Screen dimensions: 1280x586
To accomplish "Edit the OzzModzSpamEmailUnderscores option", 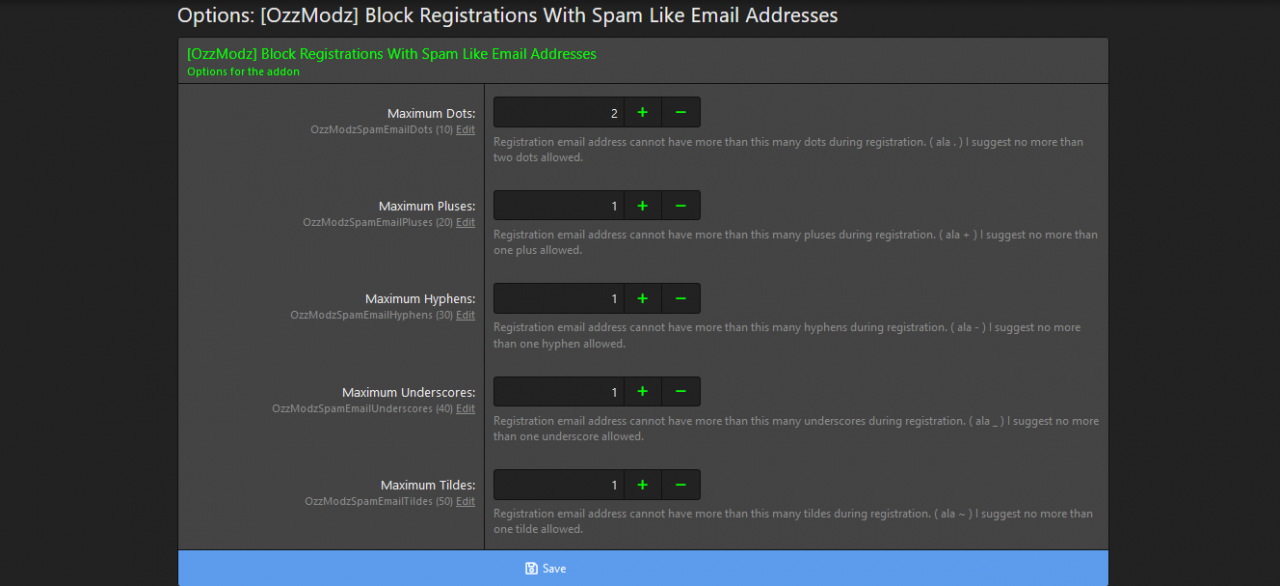I will (465, 409).
